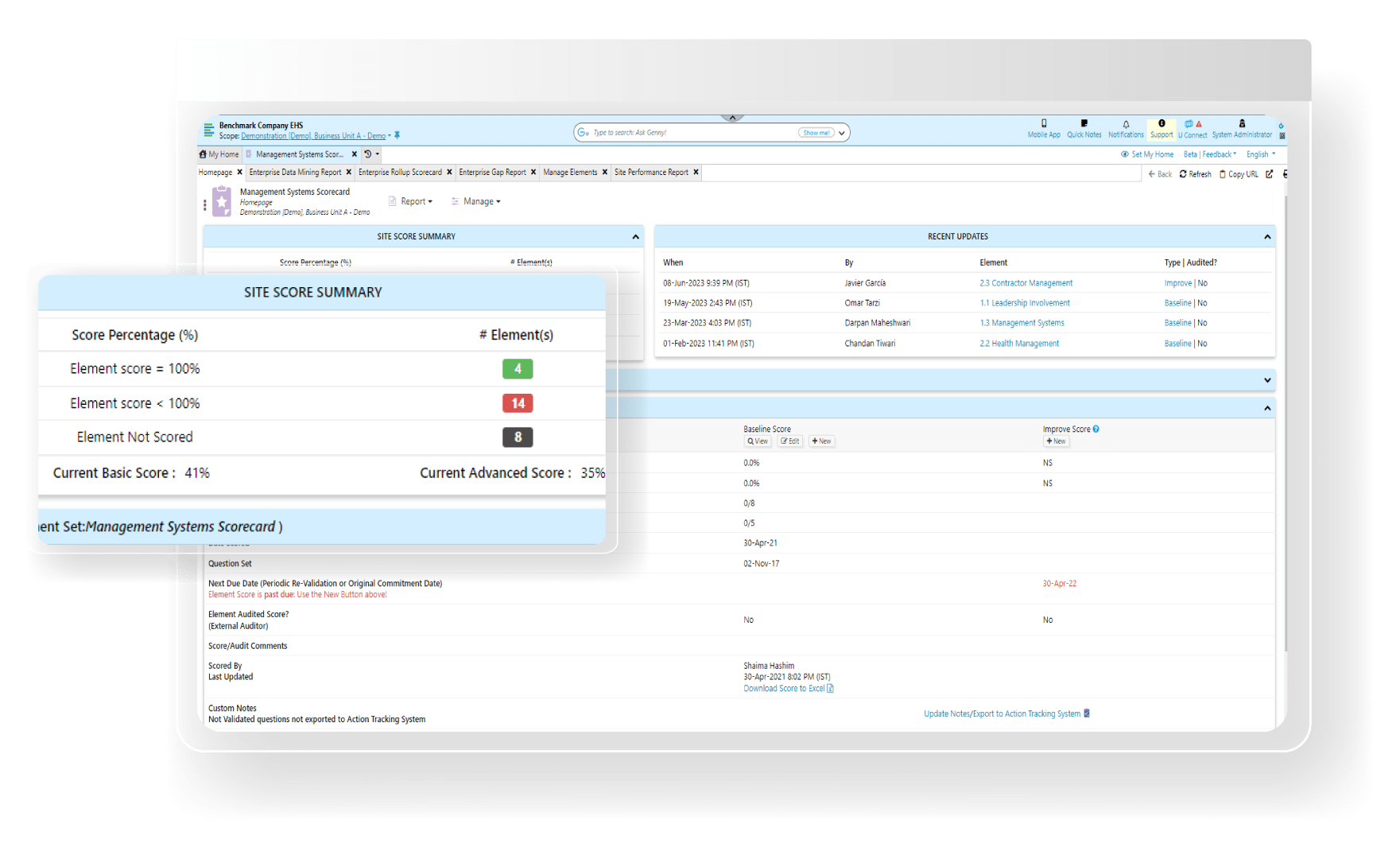
Task: Click Download Score to Excel
Action: pyautogui.click(x=784, y=688)
